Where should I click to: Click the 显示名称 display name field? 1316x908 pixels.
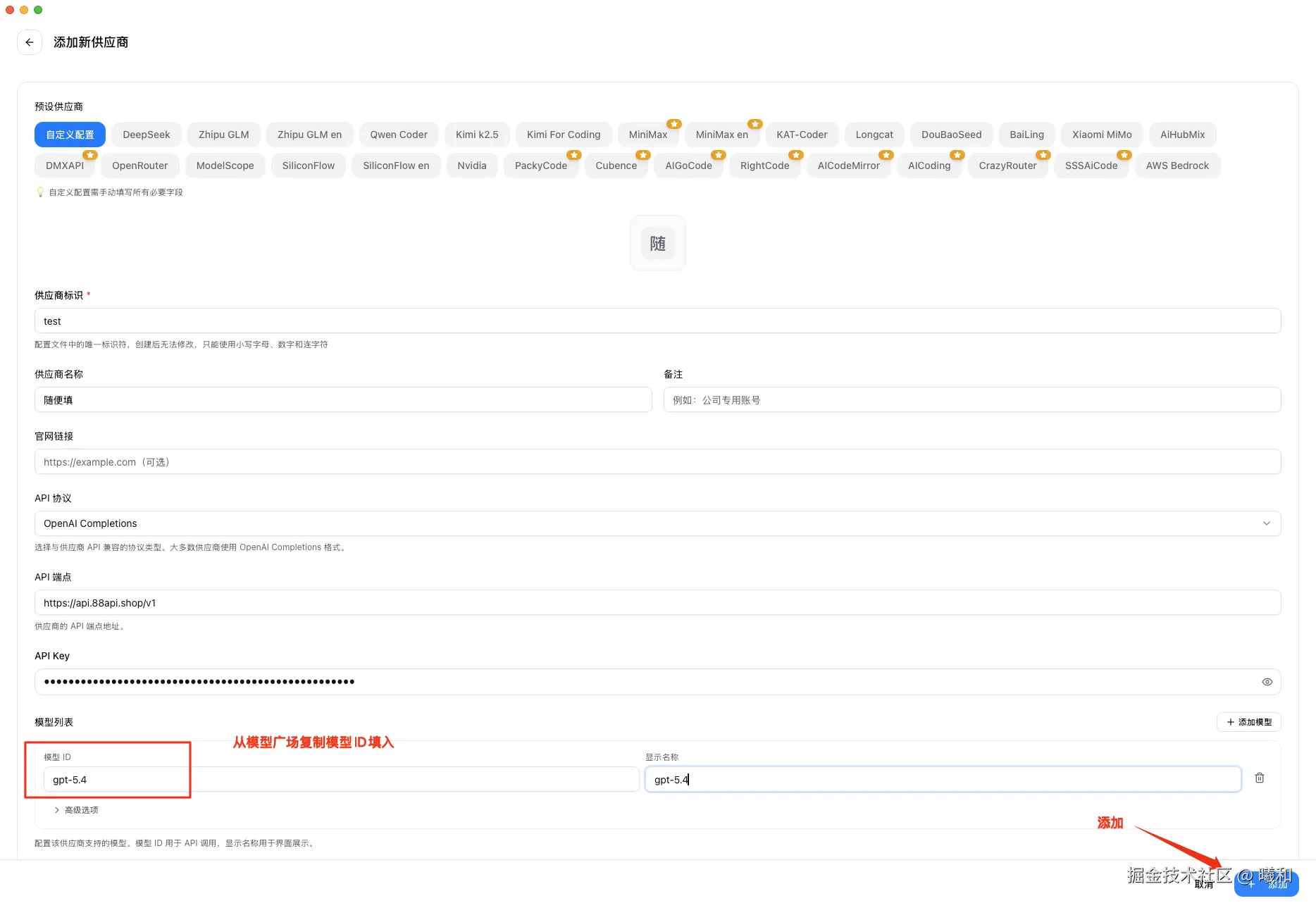tap(943, 779)
